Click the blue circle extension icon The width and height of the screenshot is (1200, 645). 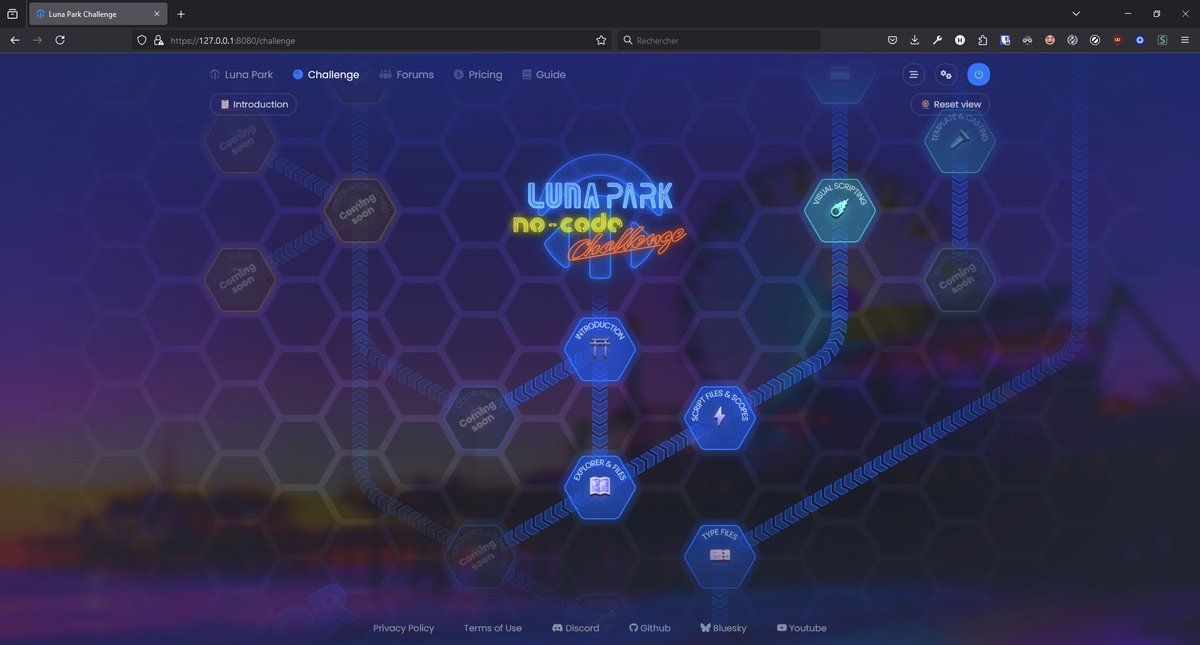click(x=1139, y=40)
